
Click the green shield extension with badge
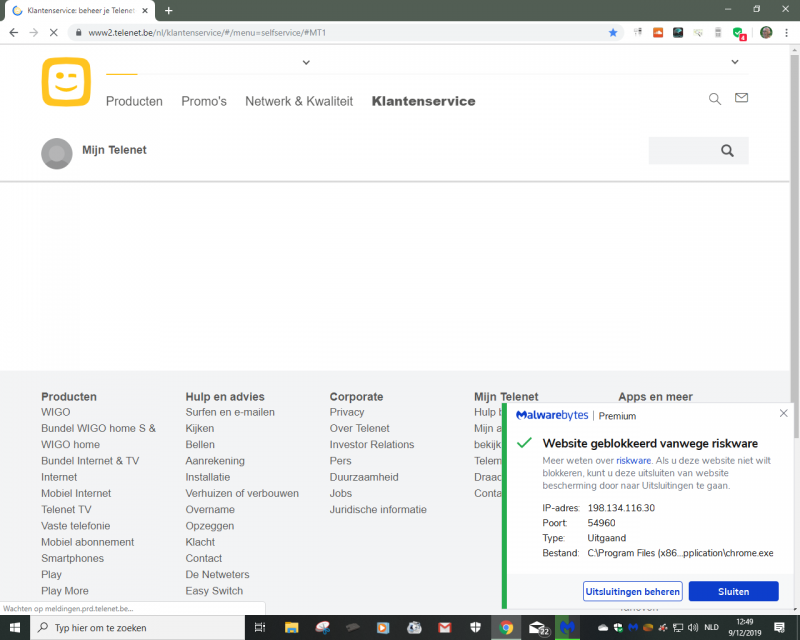pyautogui.click(x=738, y=32)
